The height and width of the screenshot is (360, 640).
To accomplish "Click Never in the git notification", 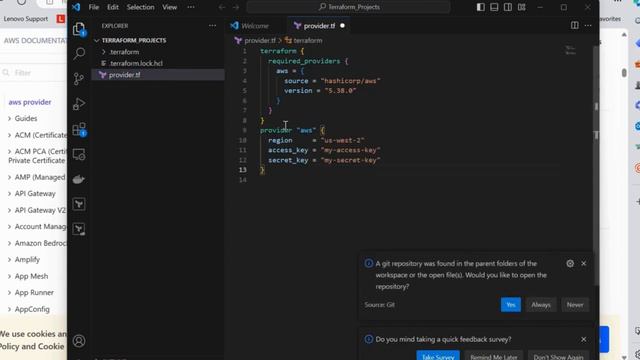I will click(575, 304).
